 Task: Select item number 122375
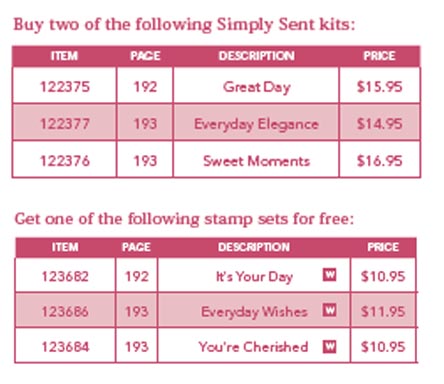pos(65,87)
